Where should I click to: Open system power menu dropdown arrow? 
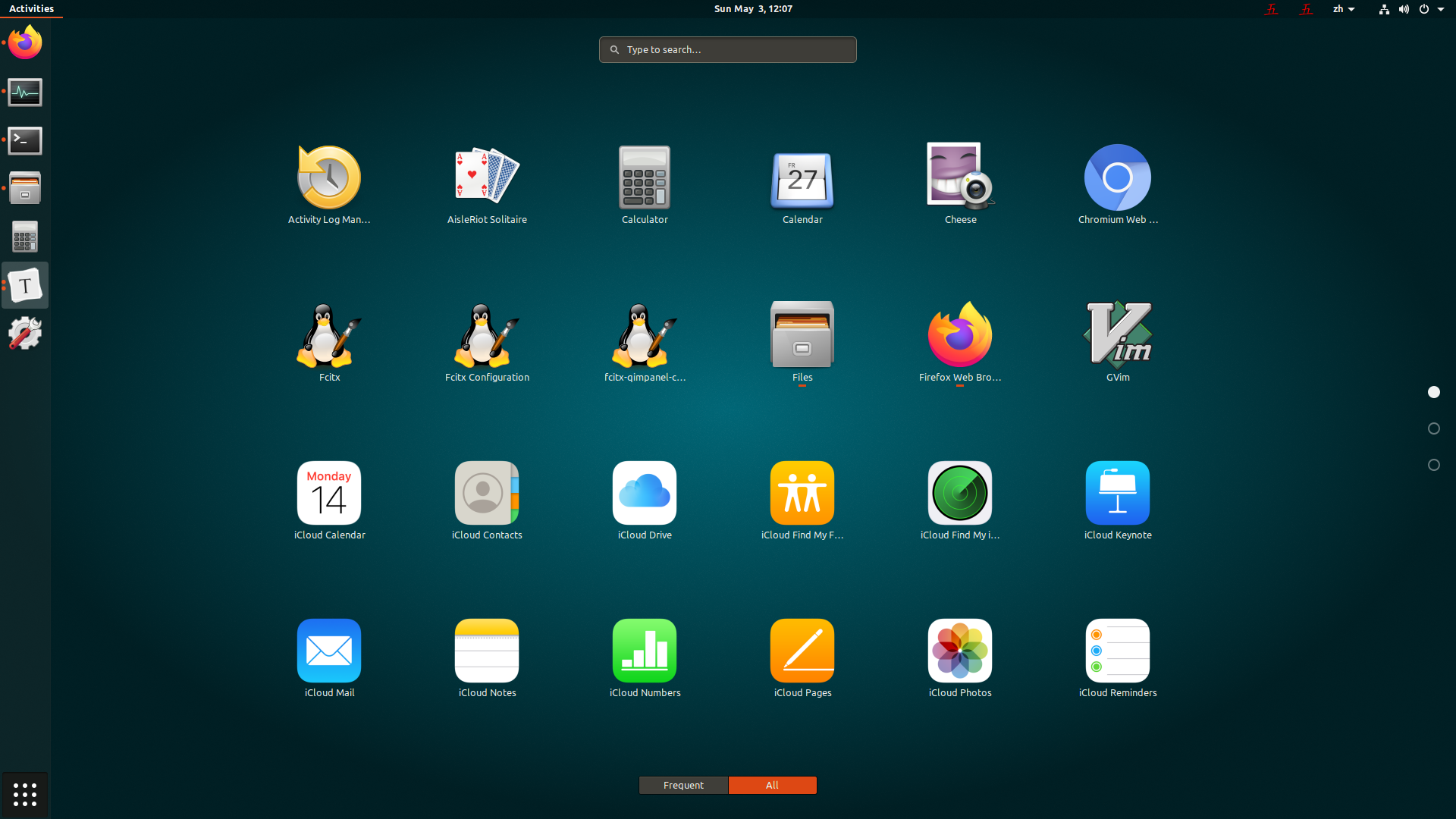(x=1440, y=9)
